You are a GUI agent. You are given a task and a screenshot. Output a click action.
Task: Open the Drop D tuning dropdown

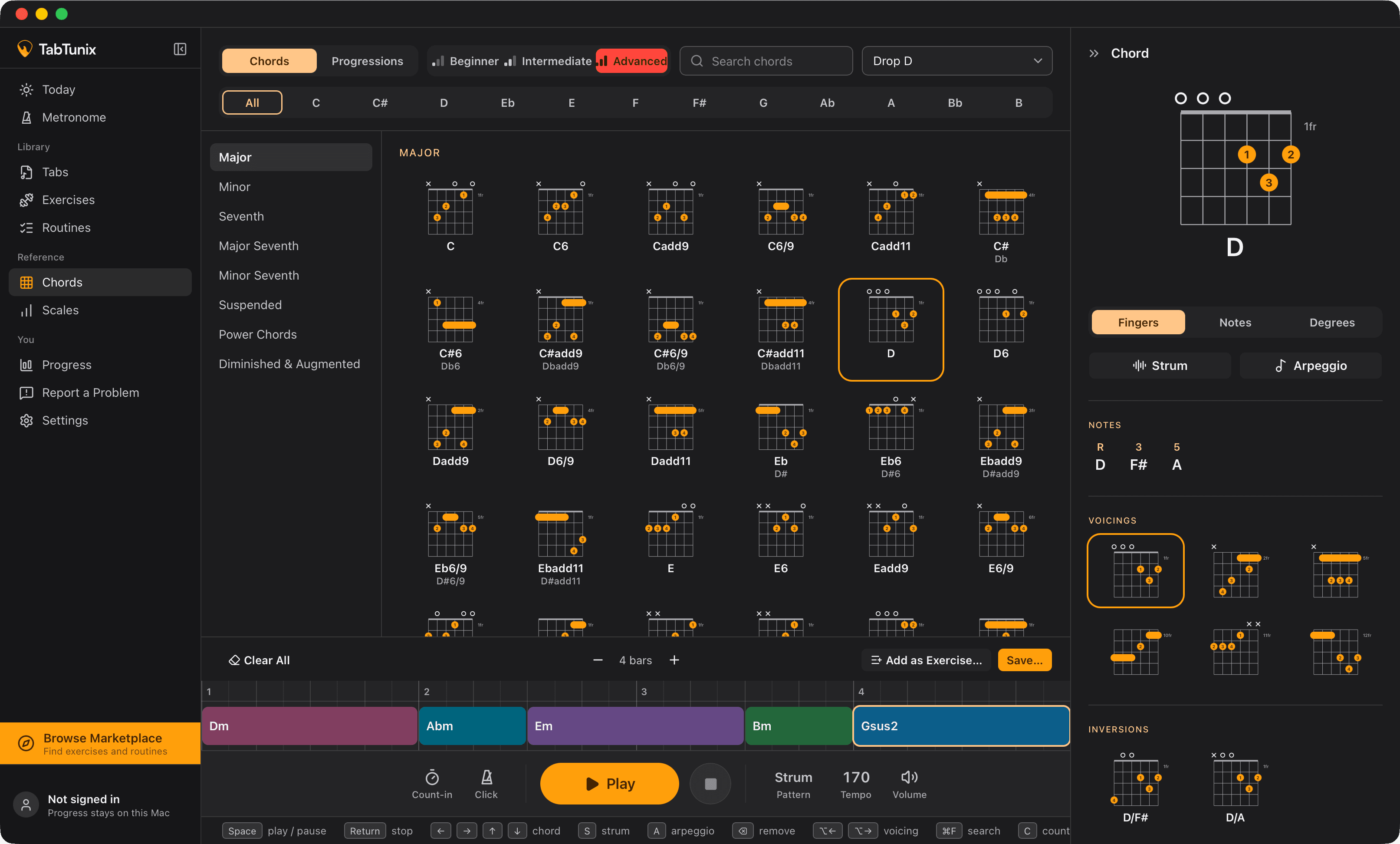[x=957, y=61]
